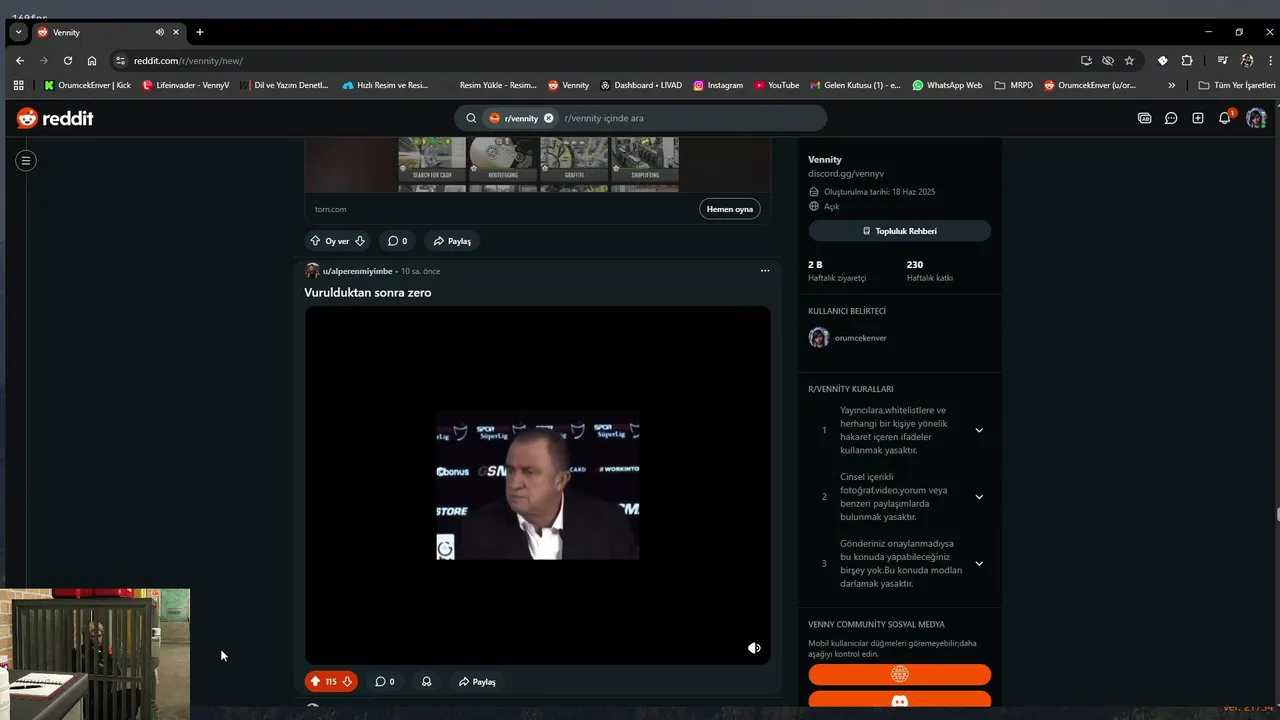
Task: Expand rule 3 about gönderi onayı
Action: pos(979,564)
